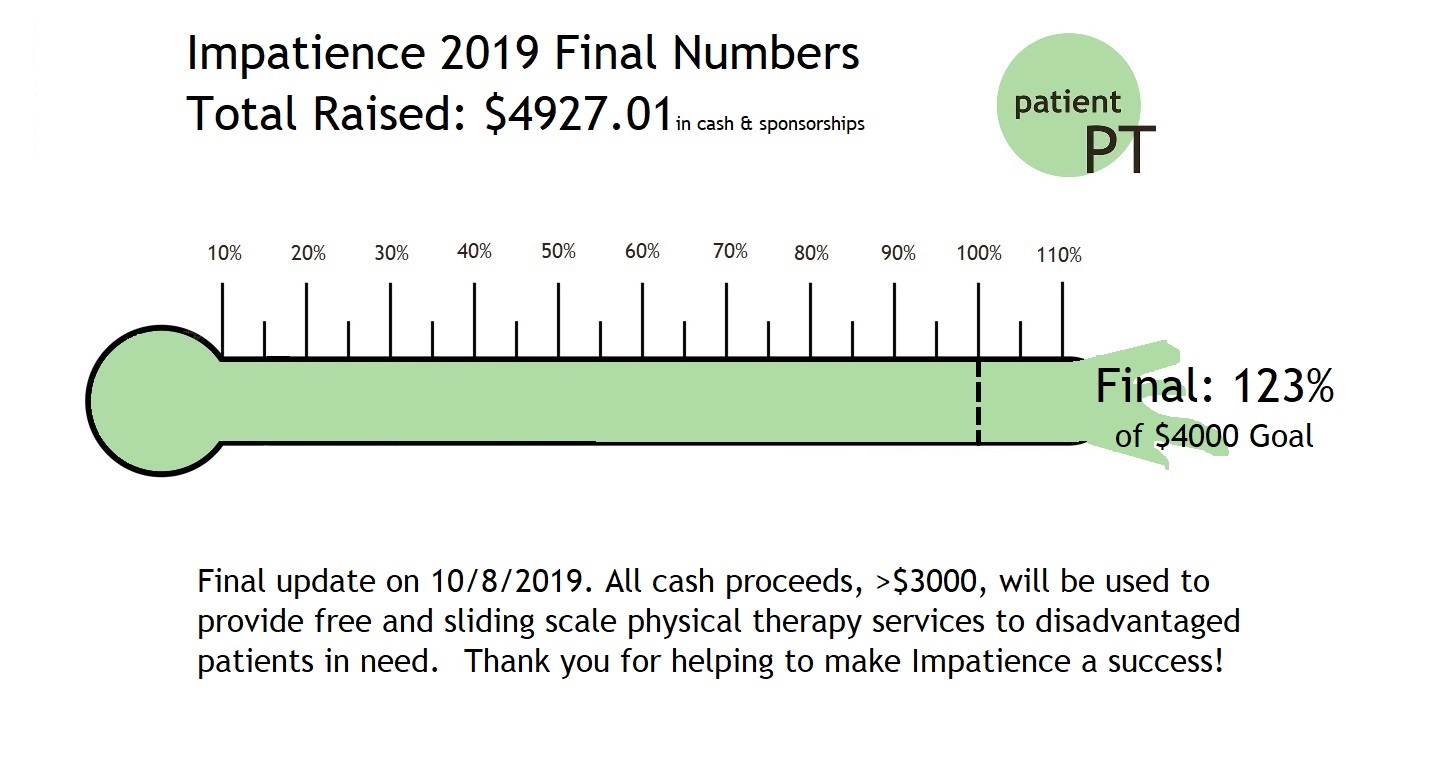1440x760 pixels.
Task: Click the Impatience 2019 Final Numbers heading
Action: coord(523,54)
